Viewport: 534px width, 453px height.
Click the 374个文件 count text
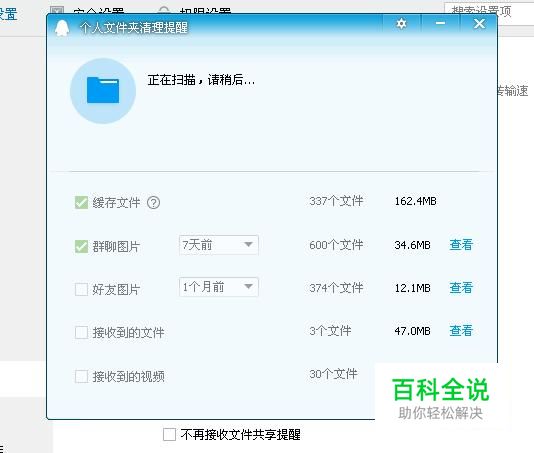(336, 288)
